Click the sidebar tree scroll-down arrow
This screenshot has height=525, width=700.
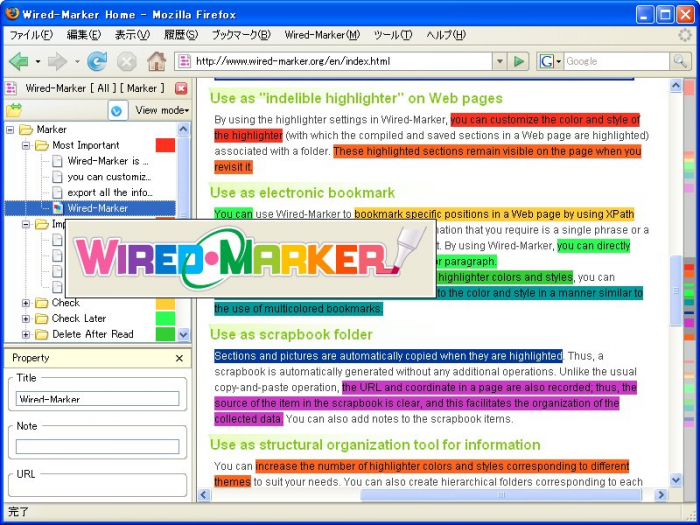tap(183, 334)
